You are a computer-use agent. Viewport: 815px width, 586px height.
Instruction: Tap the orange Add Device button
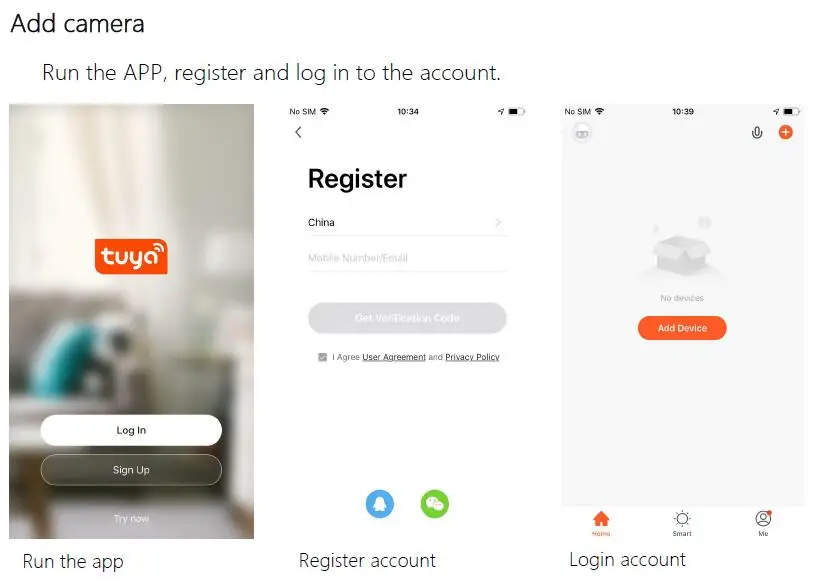click(682, 328)
